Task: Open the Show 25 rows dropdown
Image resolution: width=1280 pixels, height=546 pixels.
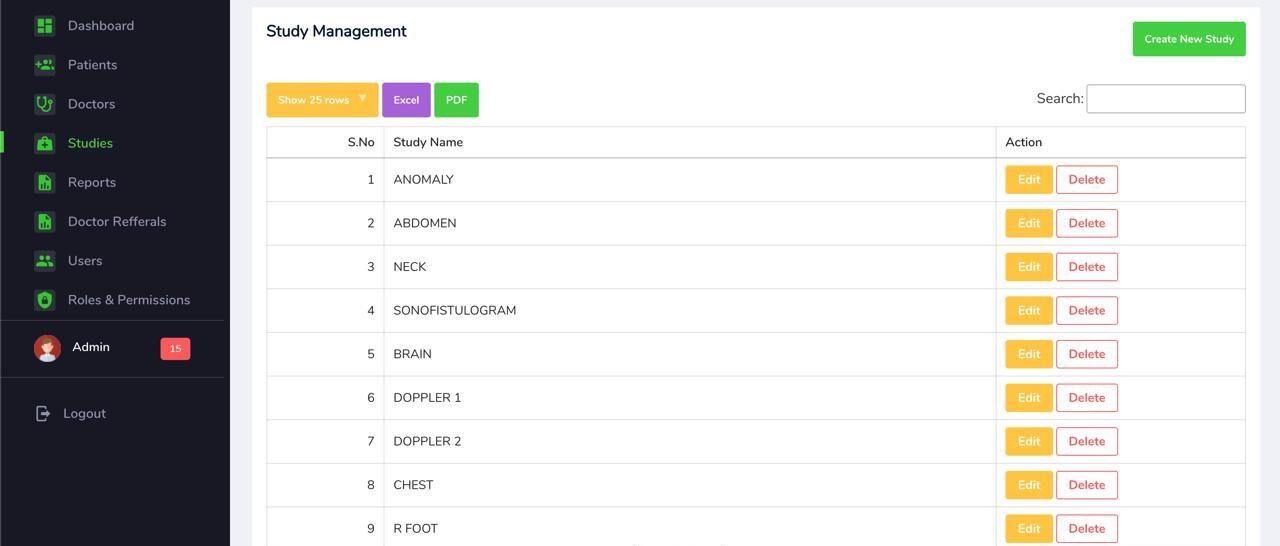Action: coord(322,100)
